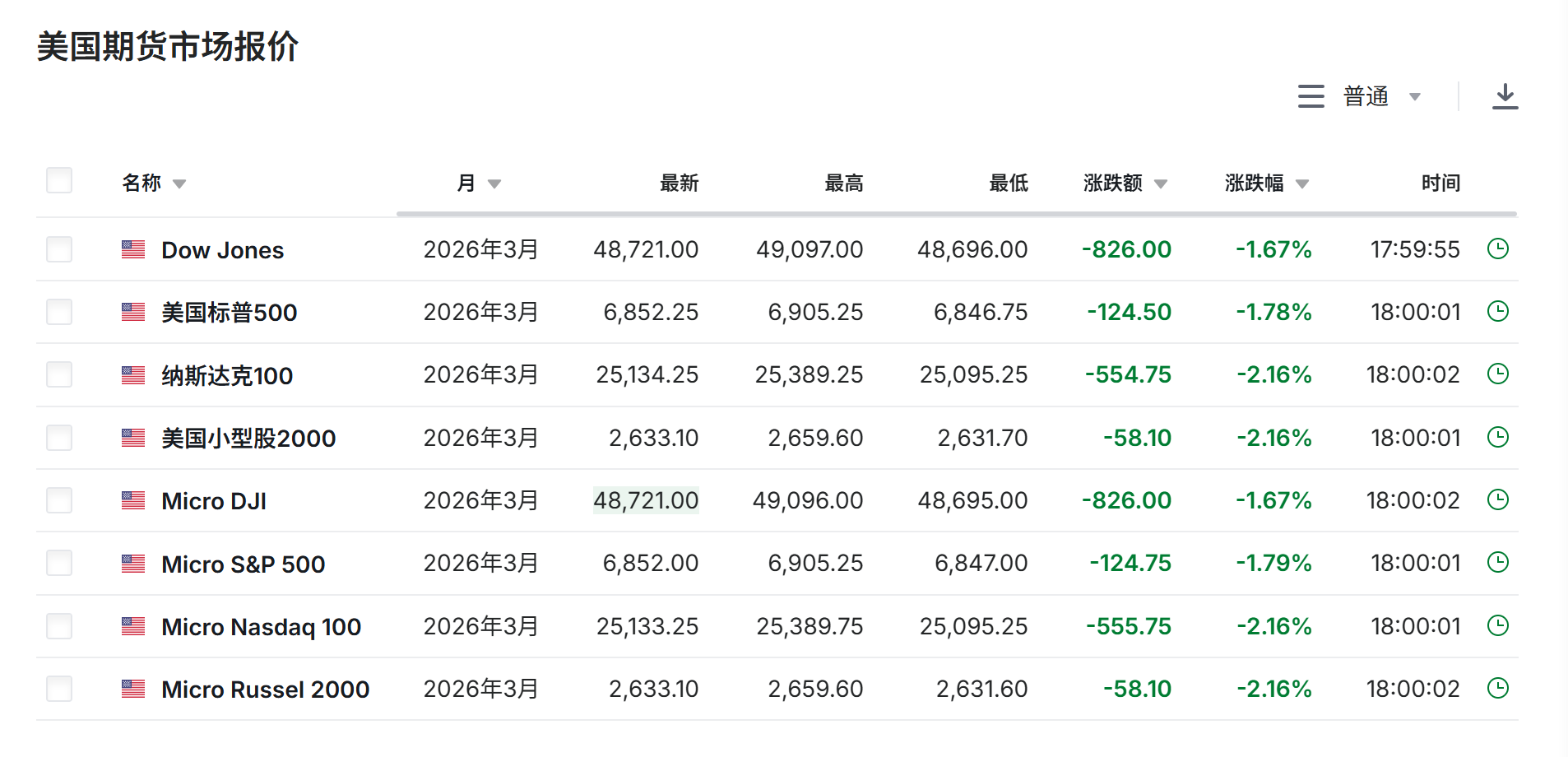This screenshot has height=757, width=1568.
Task: Open the 名称 column sort dropdown
Action: (x=181, y=183)
